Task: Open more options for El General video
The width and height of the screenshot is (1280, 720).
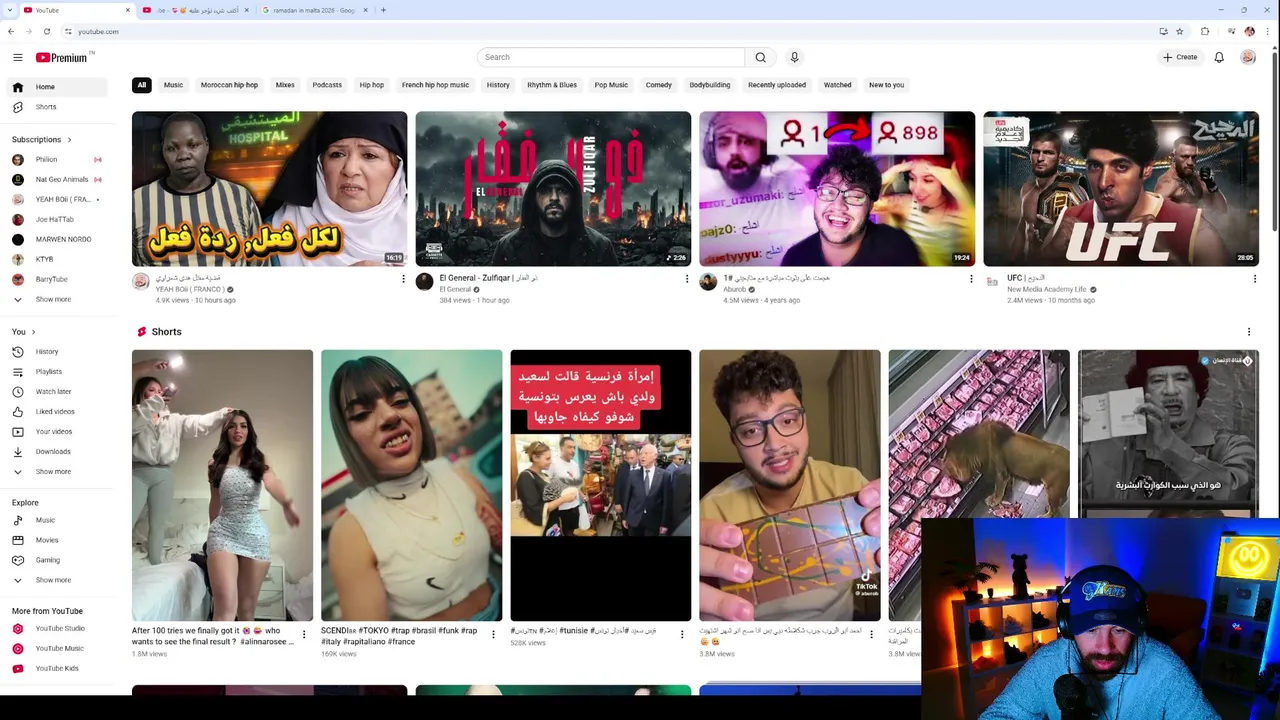Action: point(687,279)
